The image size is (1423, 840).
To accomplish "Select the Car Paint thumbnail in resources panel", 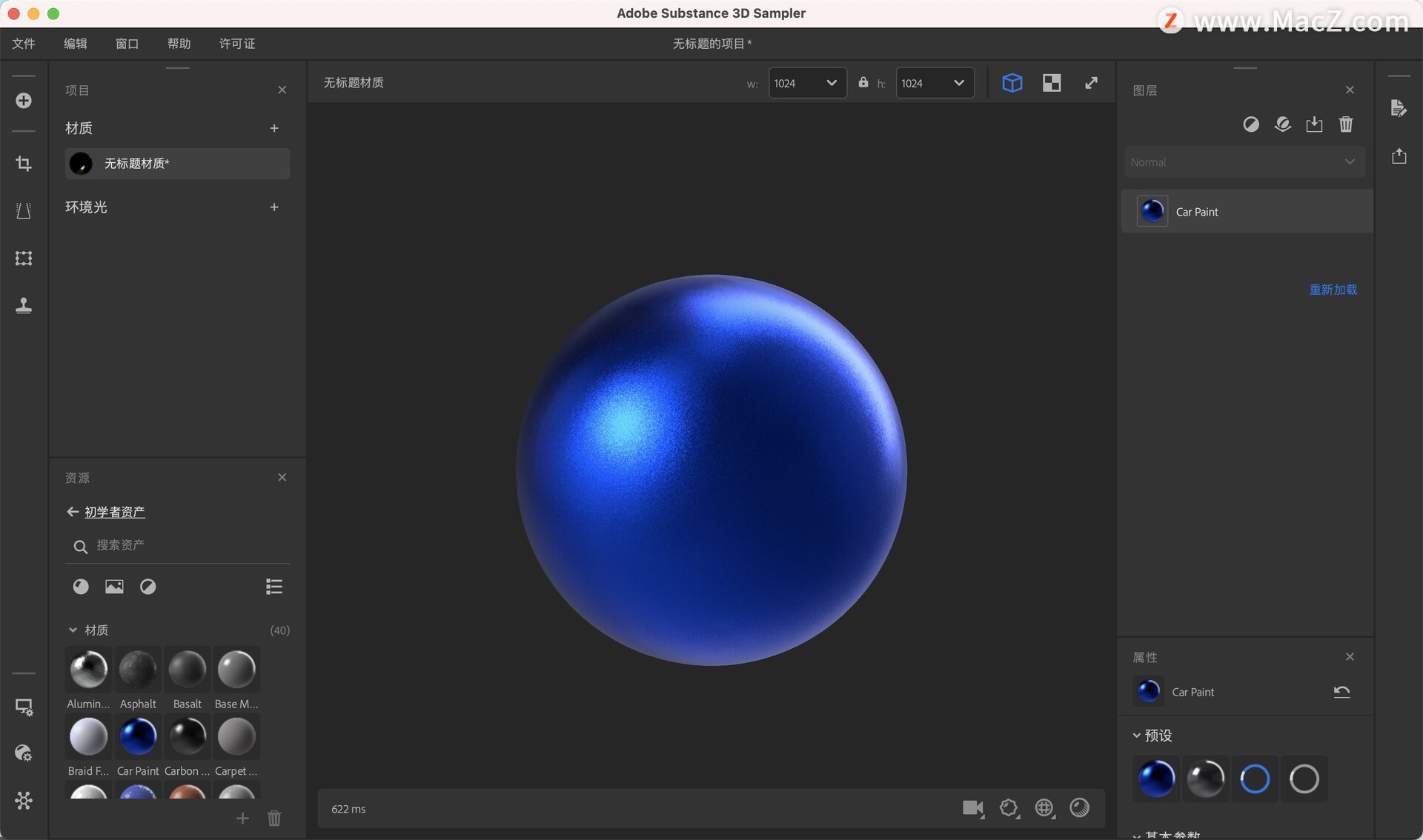I will [138, 736].
